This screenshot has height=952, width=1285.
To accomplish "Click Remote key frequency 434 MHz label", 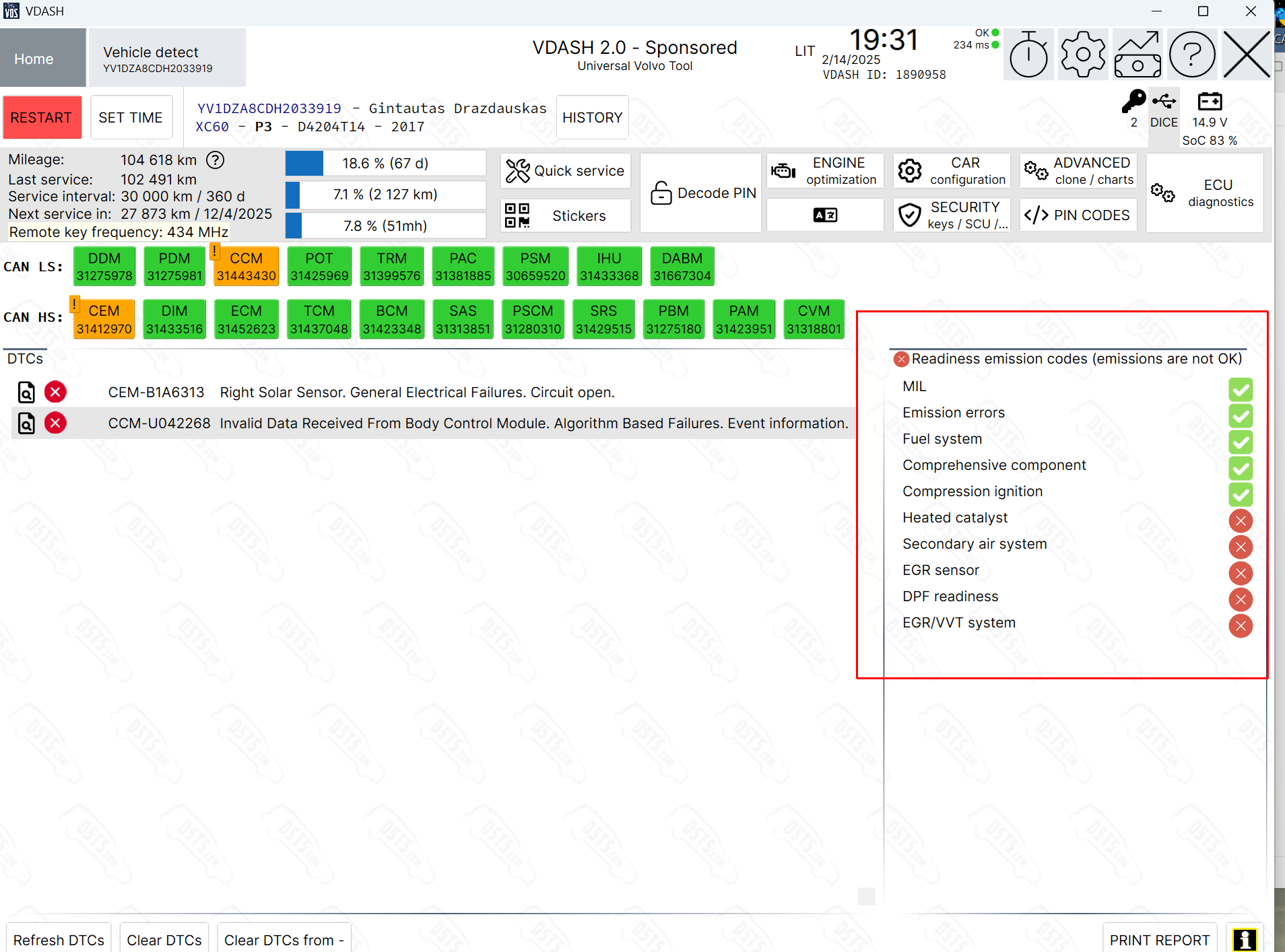I will point(119,232).
